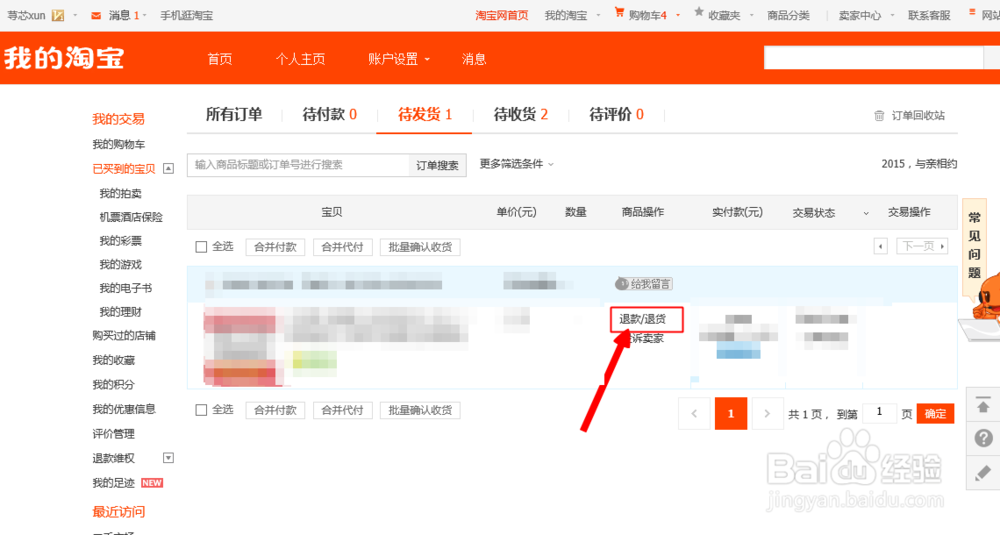Click the 退款/退货 link
The width and height of the screenshot is (1000, 535).
tap(643, 319)
